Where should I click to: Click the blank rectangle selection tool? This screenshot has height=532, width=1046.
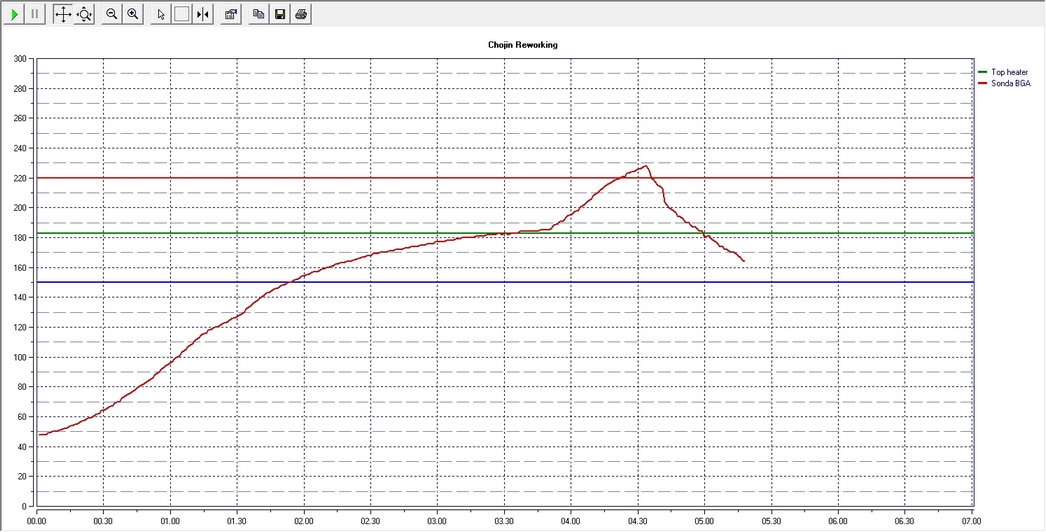[x=182, y=15]
